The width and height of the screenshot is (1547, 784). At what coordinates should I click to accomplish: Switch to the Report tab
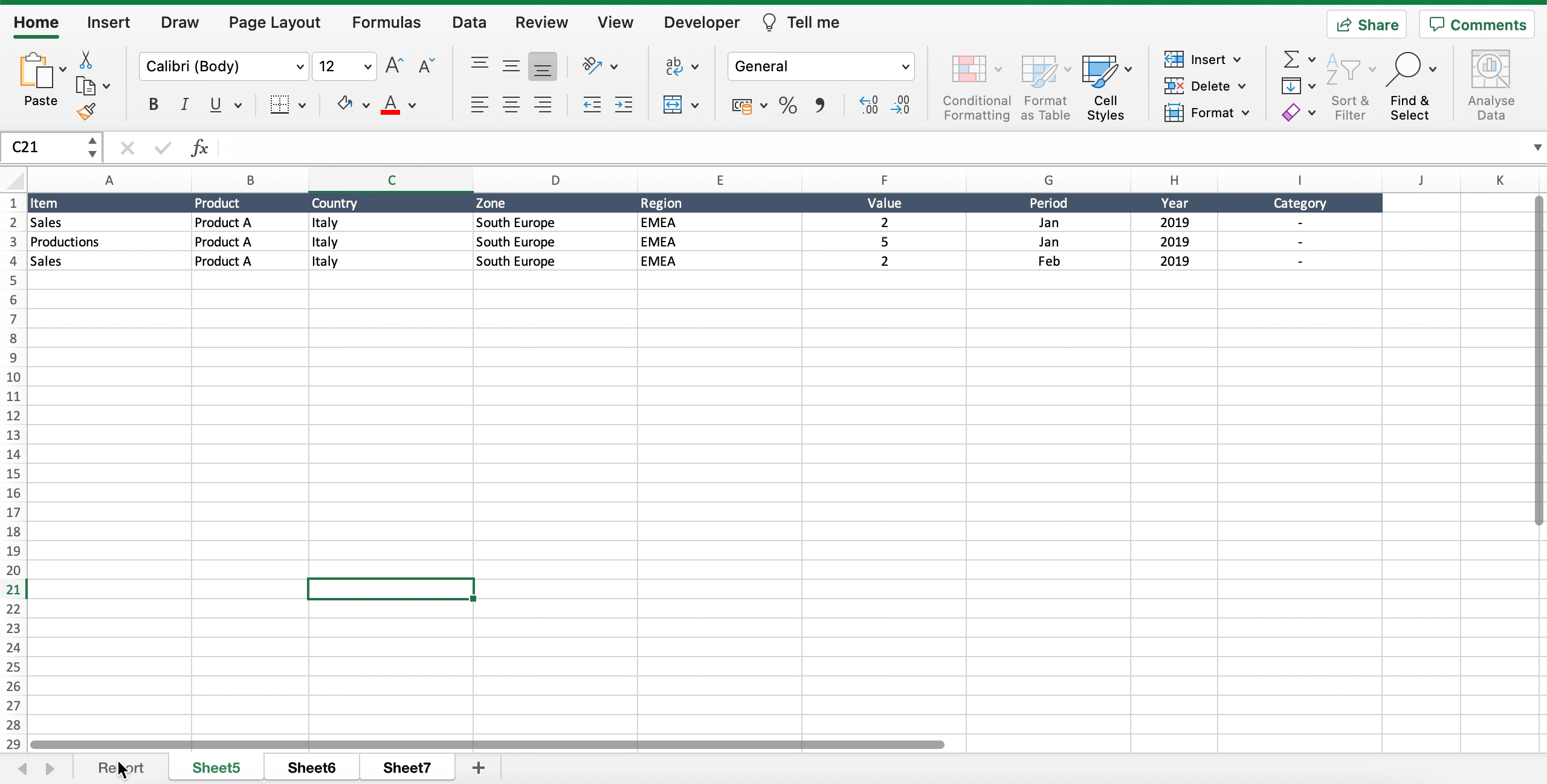pos(121,767)
